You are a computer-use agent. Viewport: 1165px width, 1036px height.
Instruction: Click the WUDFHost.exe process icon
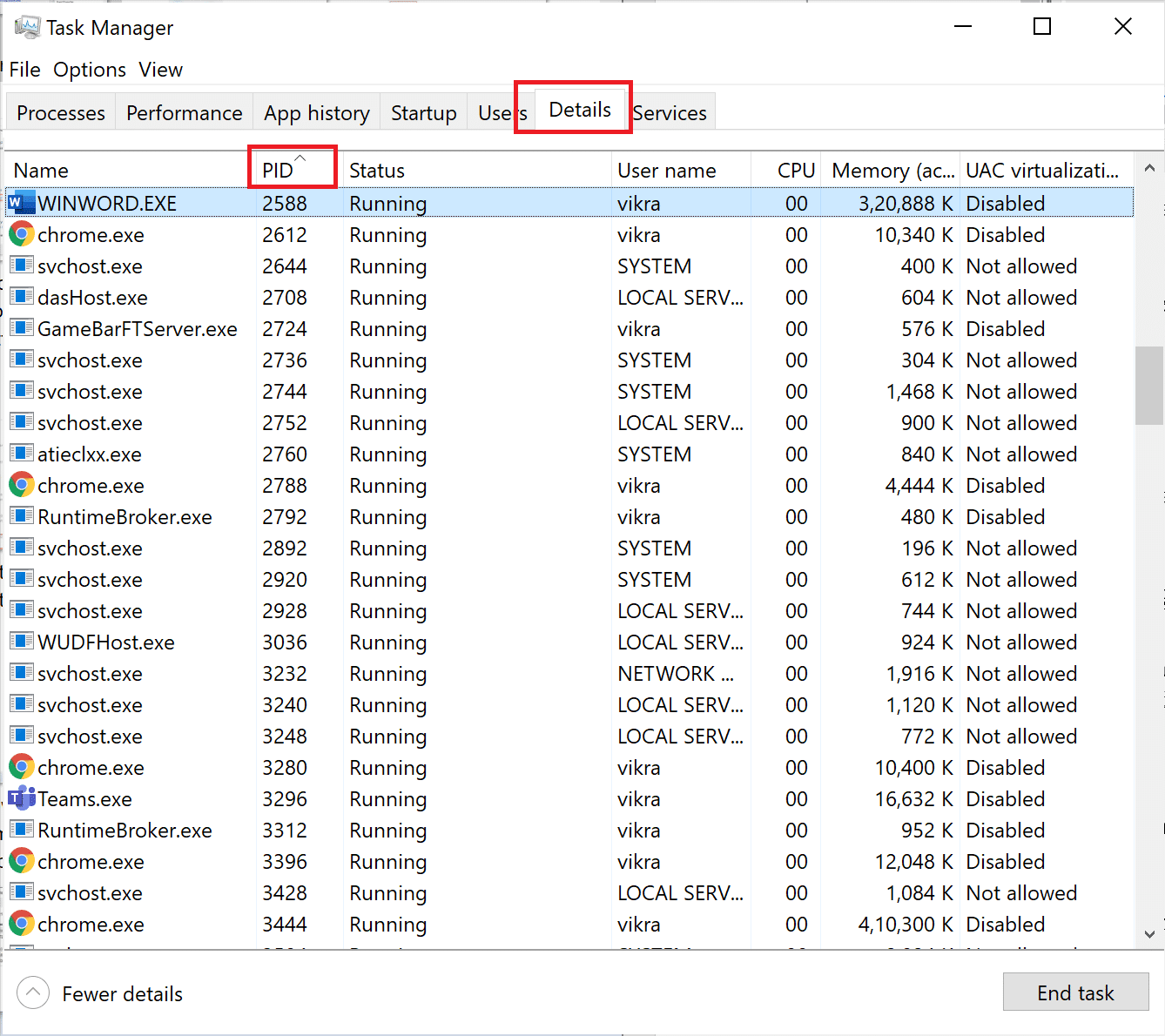(20, 642)
